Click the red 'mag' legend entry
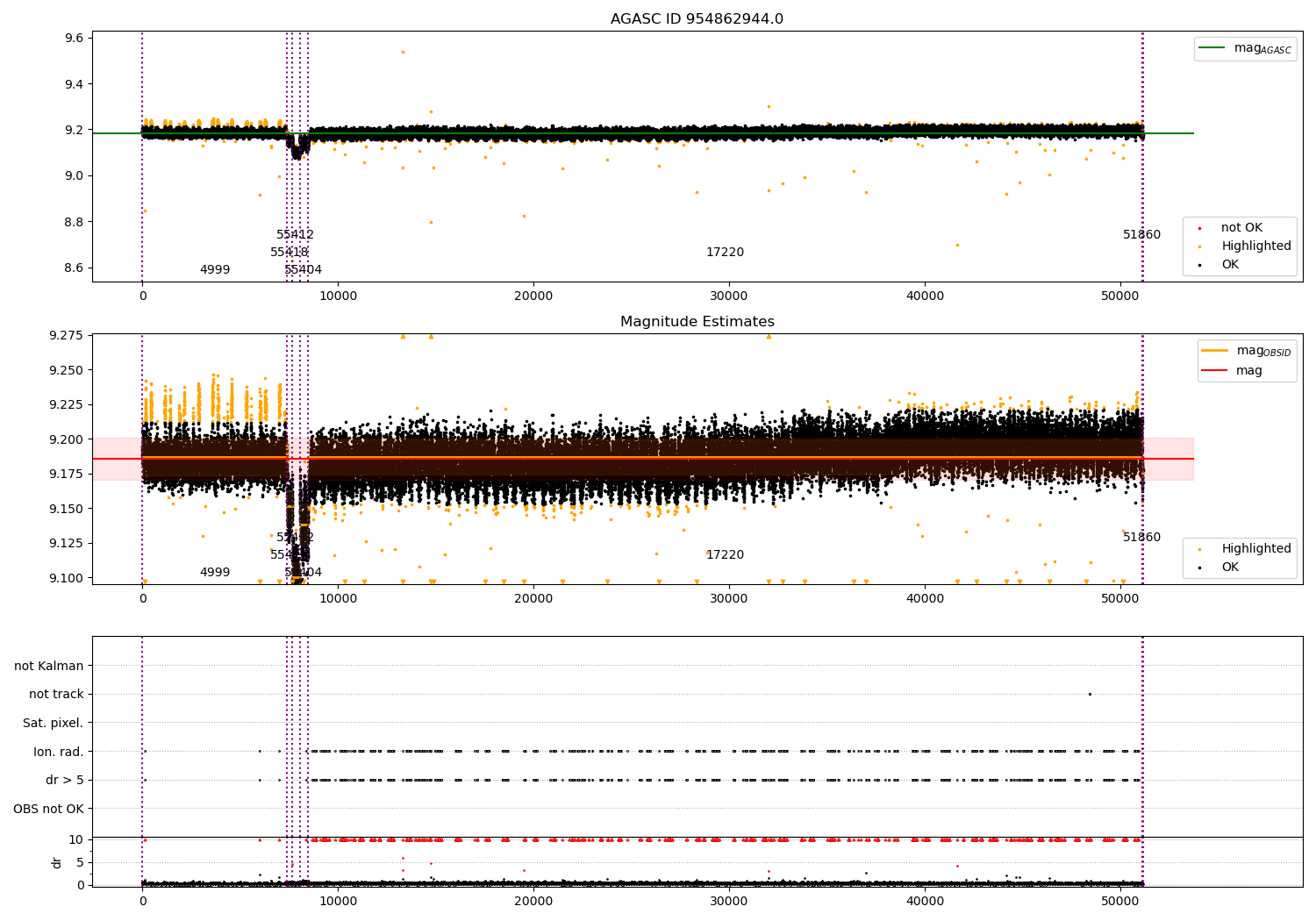The height and width of the screenshot is (921, 1316). click(x=1232, y=371)
